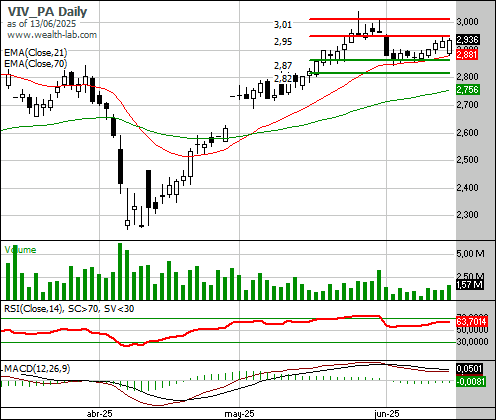
Task: Click the -0,0081 MACD histogram value tag
Action: [x=471, y=381]
